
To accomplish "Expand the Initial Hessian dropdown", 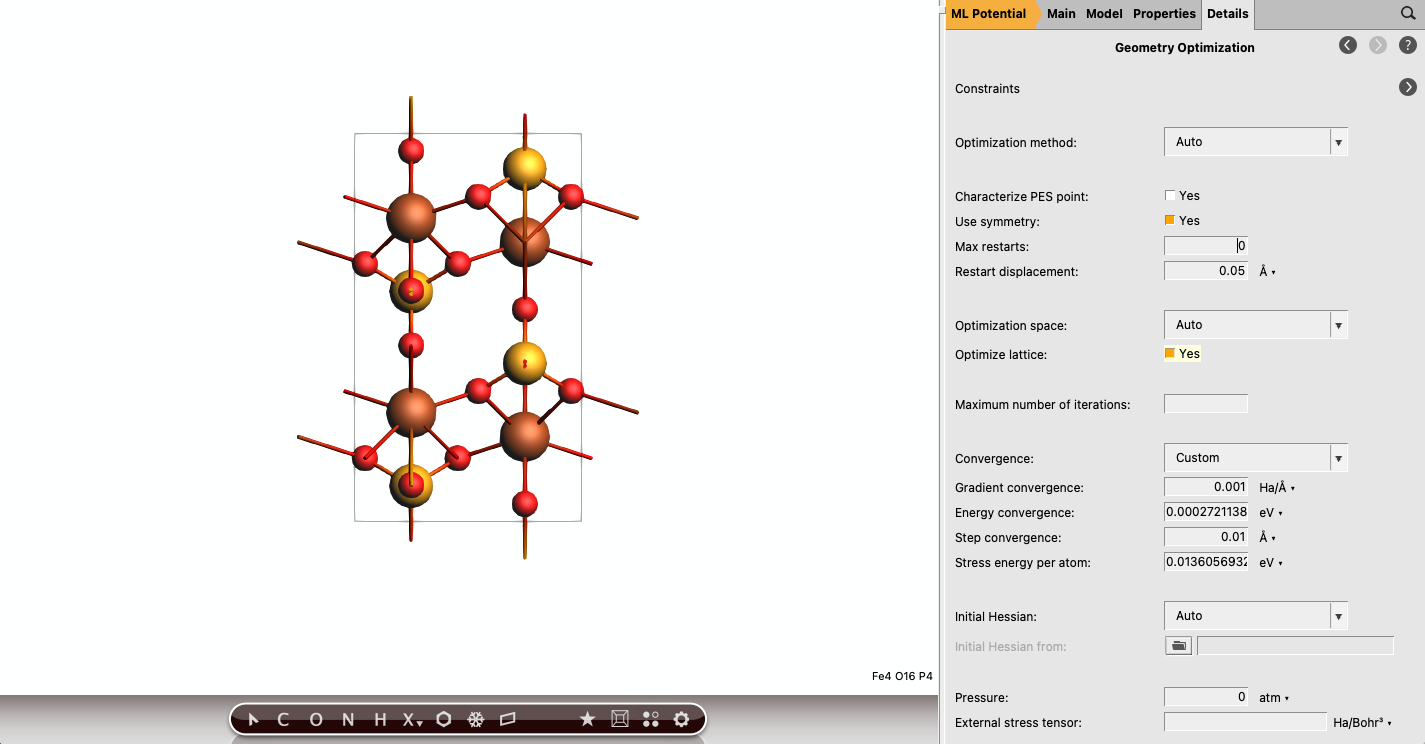I will pos(1255,616).
